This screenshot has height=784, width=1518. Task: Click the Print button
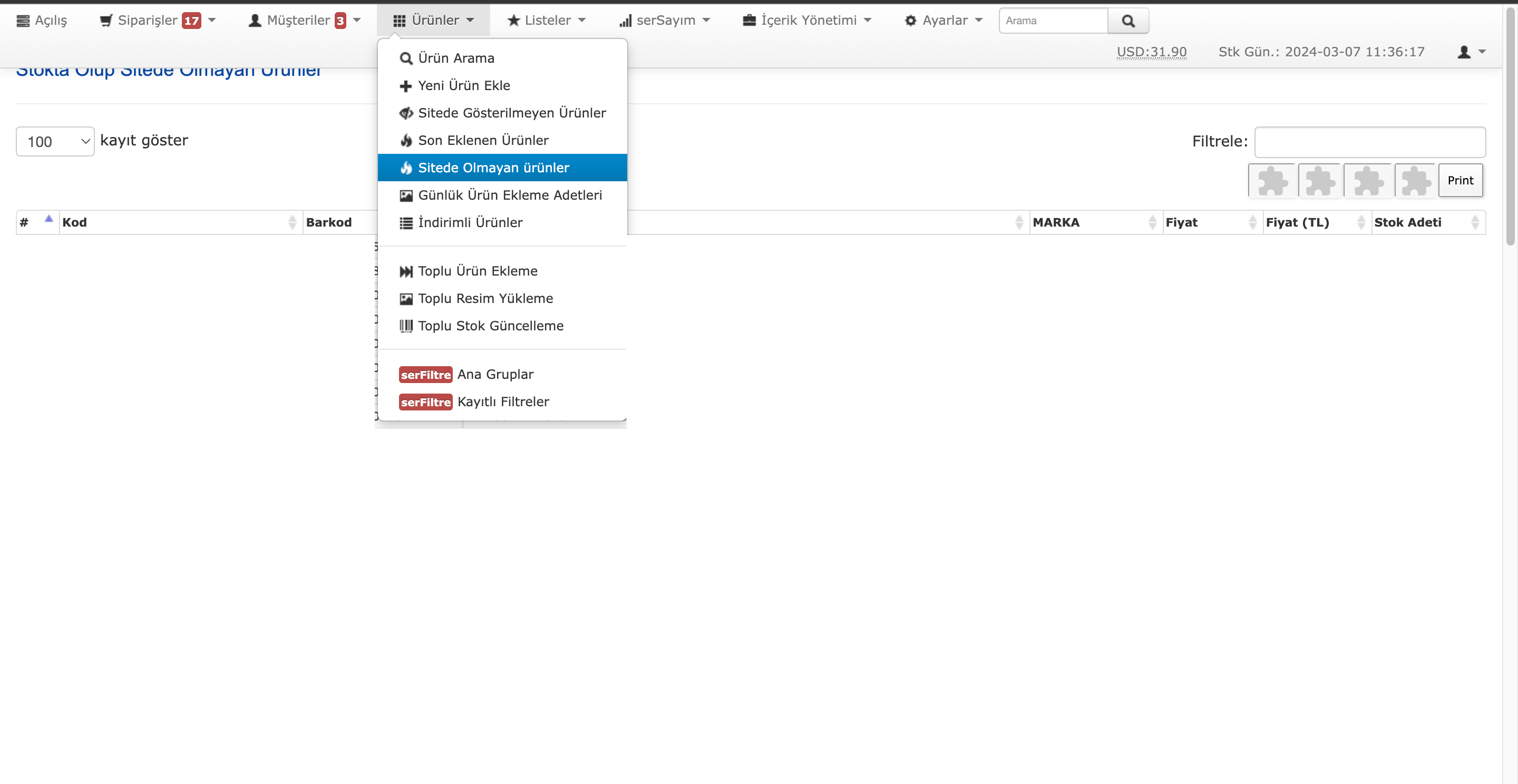click(x=1460, y=180)
